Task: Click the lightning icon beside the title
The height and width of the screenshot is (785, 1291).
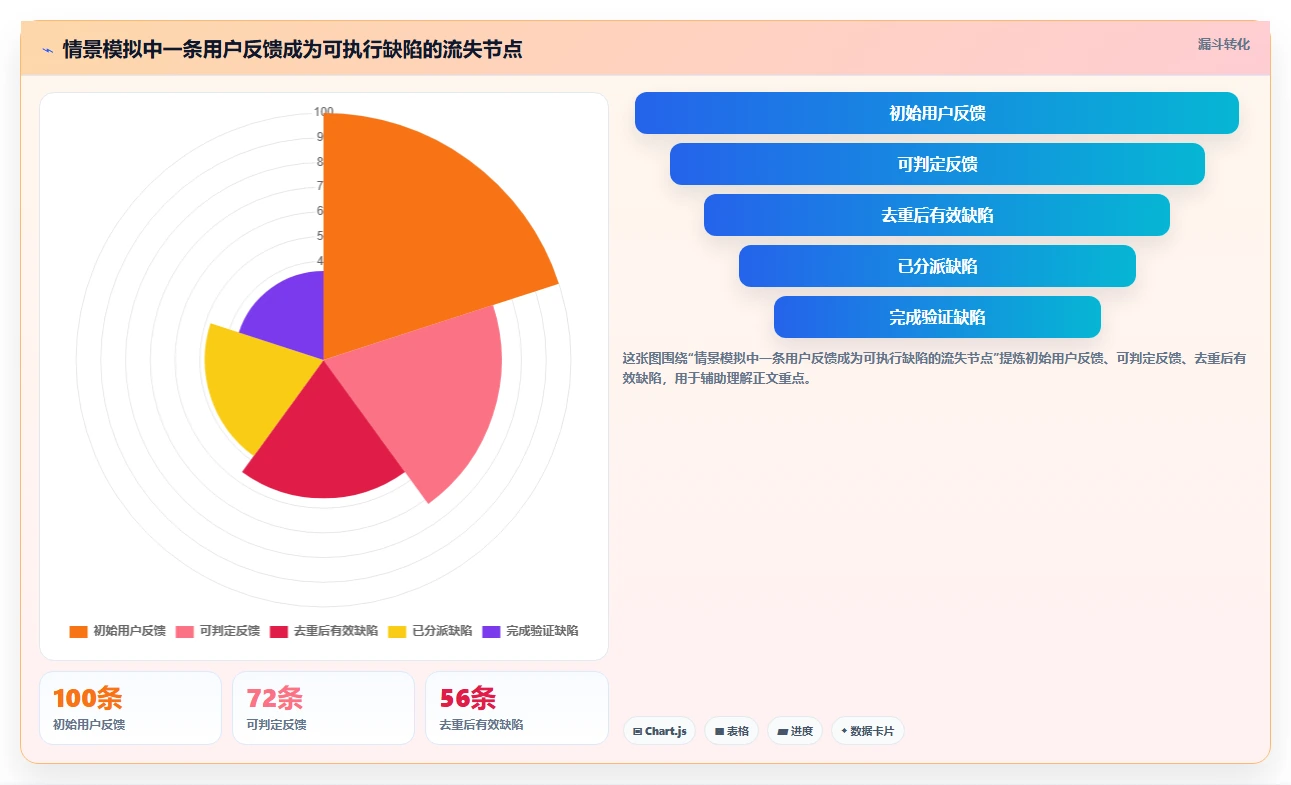Action: click(x=47, y=50)
